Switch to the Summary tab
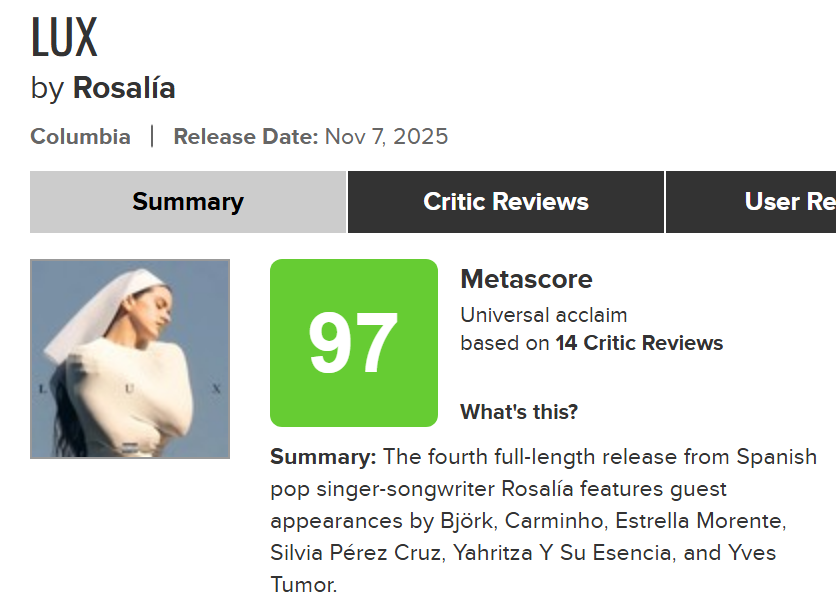 pyautogui.click(x=188, y=202)
